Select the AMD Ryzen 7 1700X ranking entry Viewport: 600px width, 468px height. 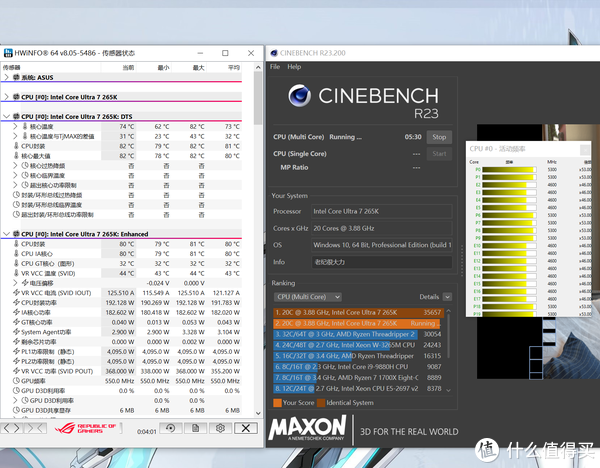[358, 378]
